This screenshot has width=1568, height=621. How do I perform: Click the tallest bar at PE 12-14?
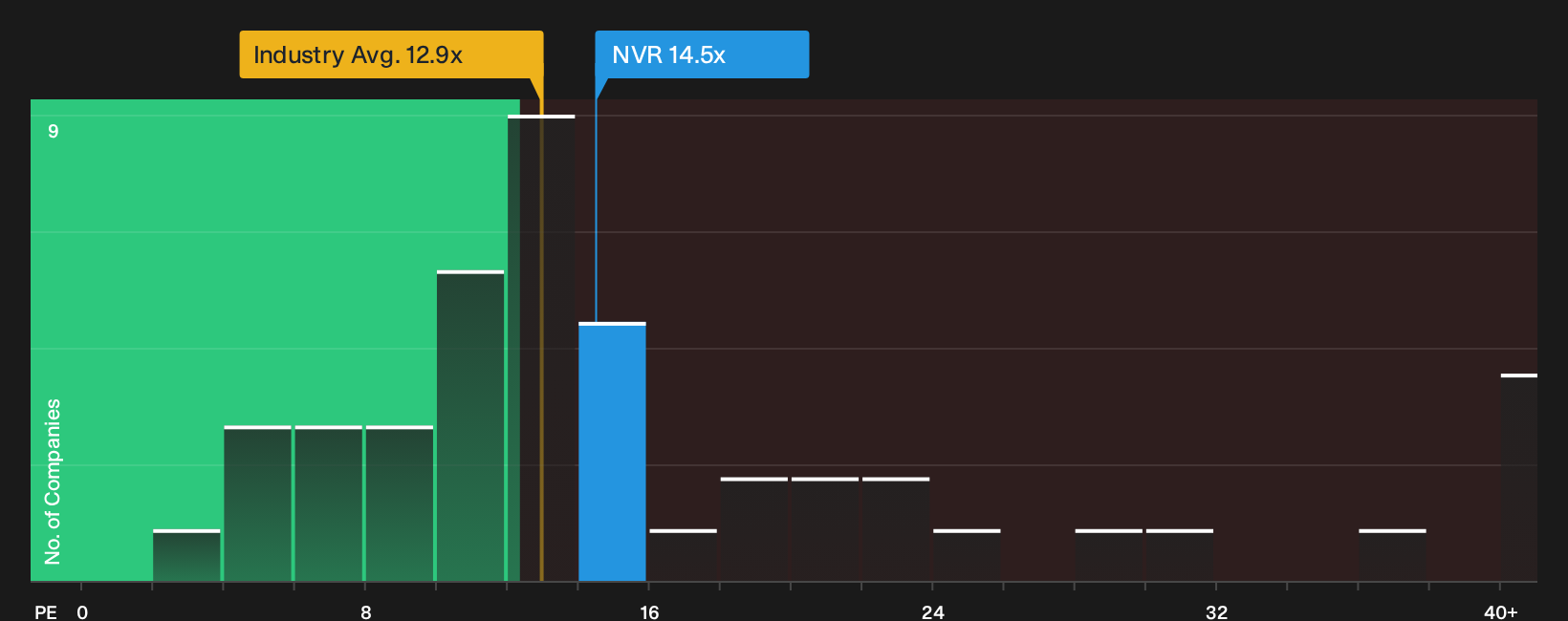pyautogui.click(x=541, y=349)
